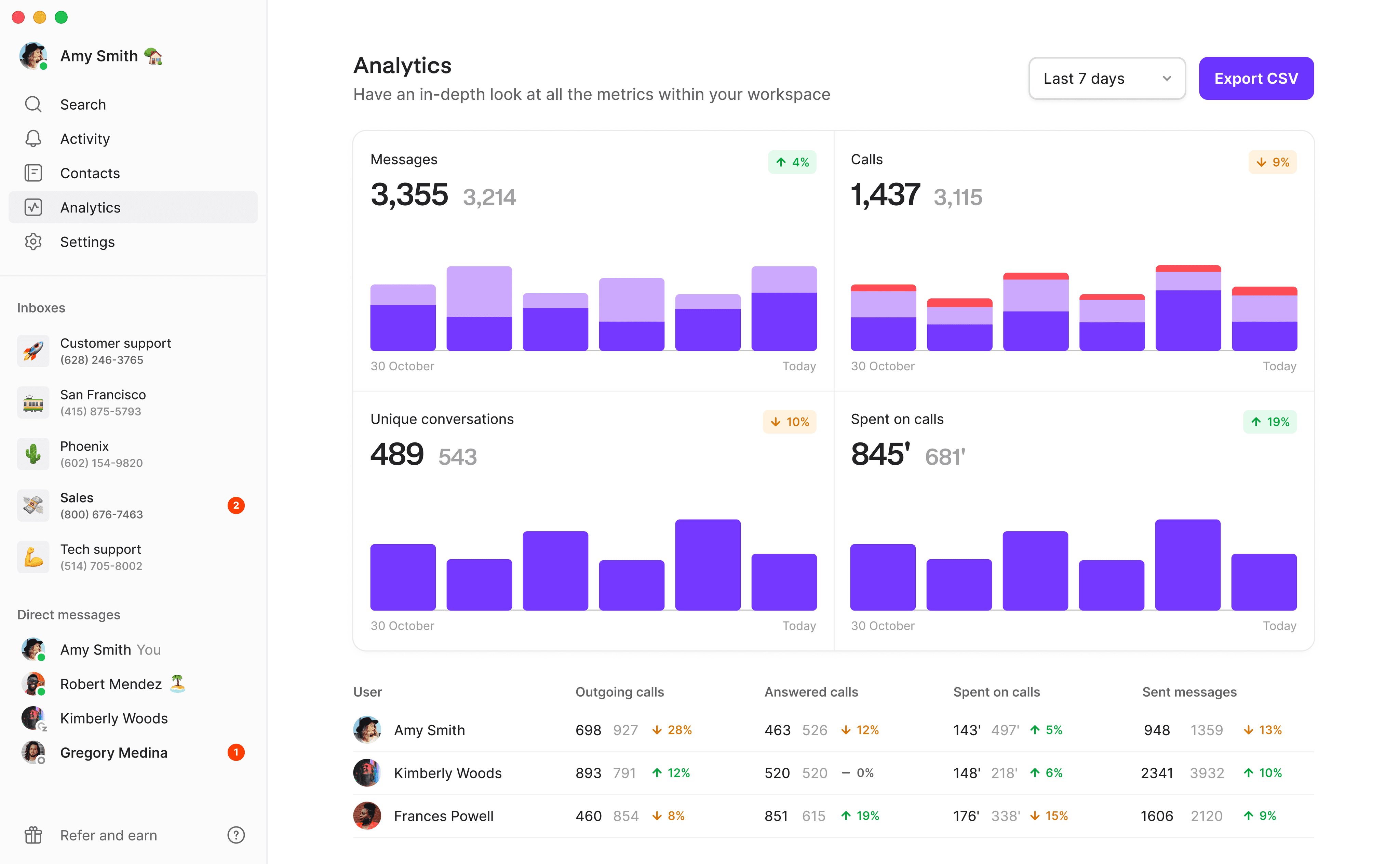Click Kimberly Woods avatar in user table
This screenshot has width=1400, height=864.
click(x=367, y=772)
